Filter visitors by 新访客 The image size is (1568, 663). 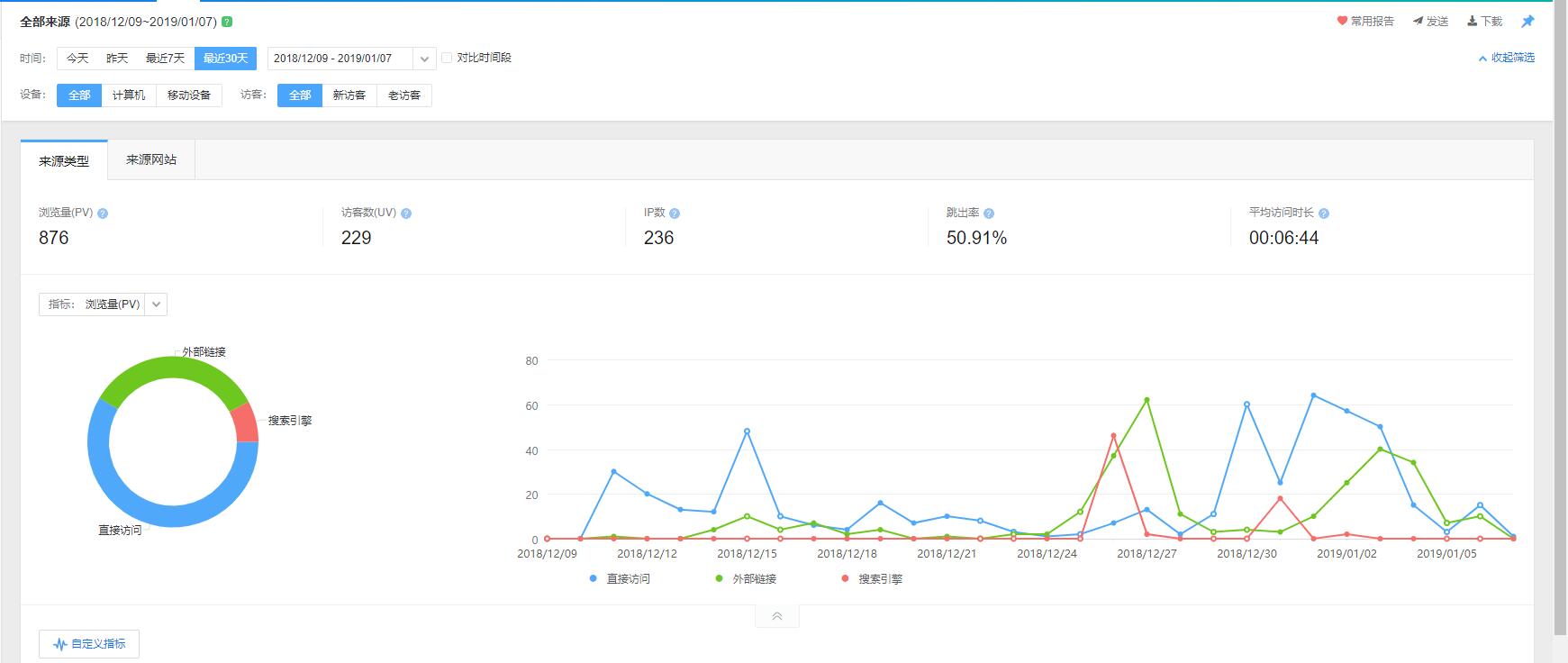click(x=349, y=95)
